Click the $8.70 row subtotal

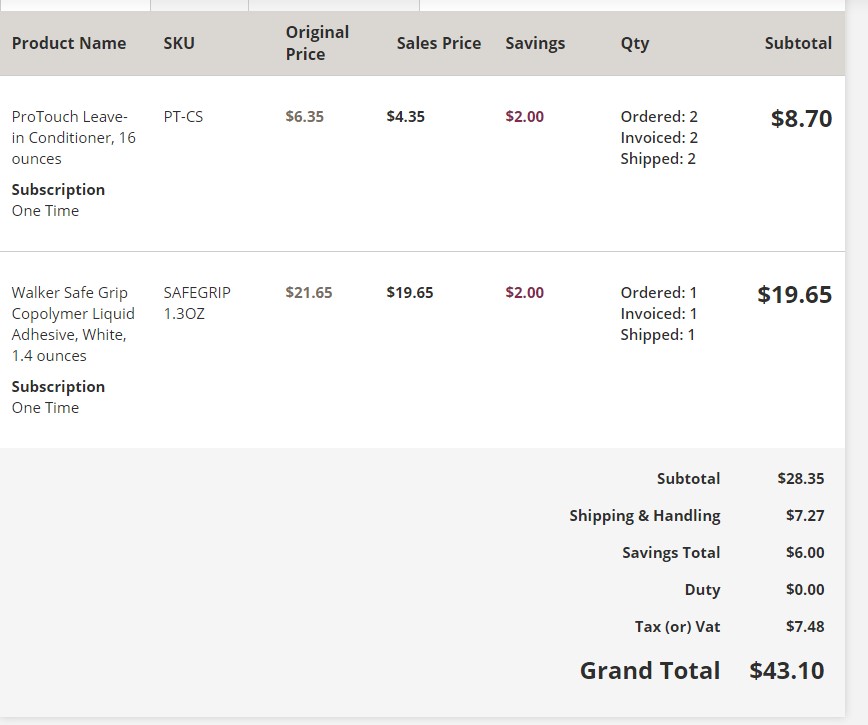[x=801, y=119]
